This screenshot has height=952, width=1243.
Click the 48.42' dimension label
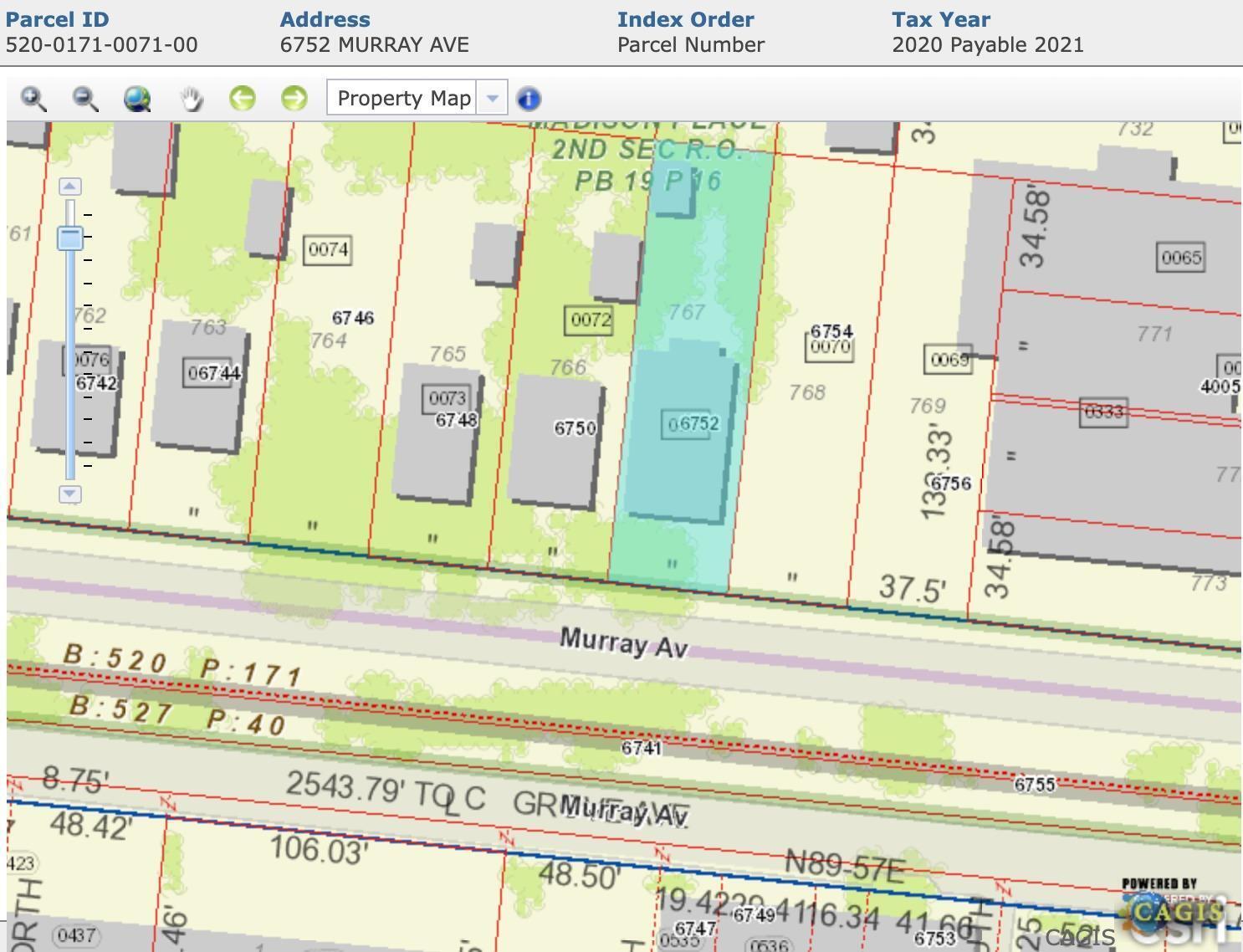pos(91,826)
